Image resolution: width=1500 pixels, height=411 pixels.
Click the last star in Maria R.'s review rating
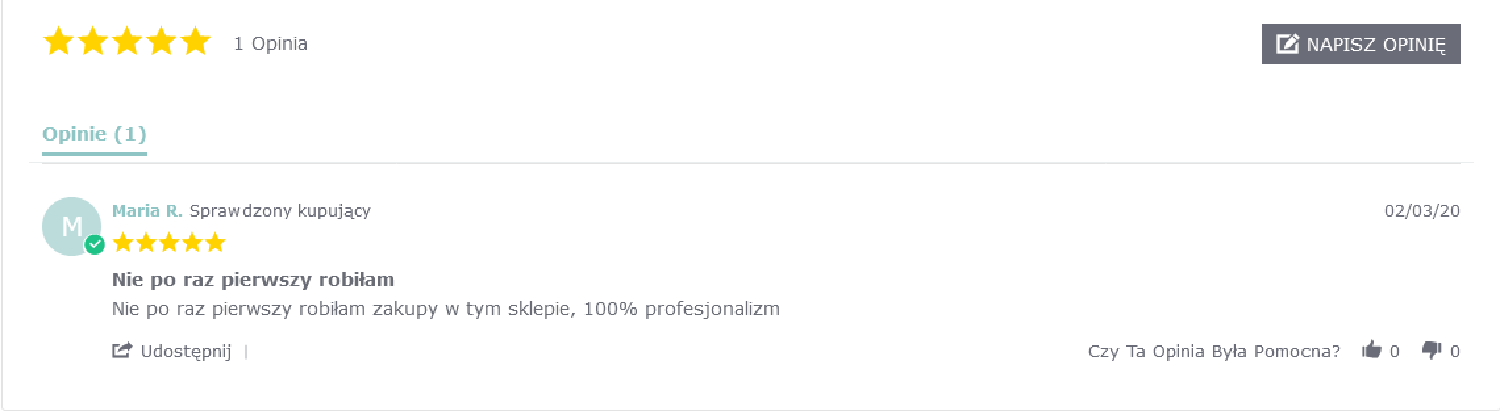(x=215, y=242)
